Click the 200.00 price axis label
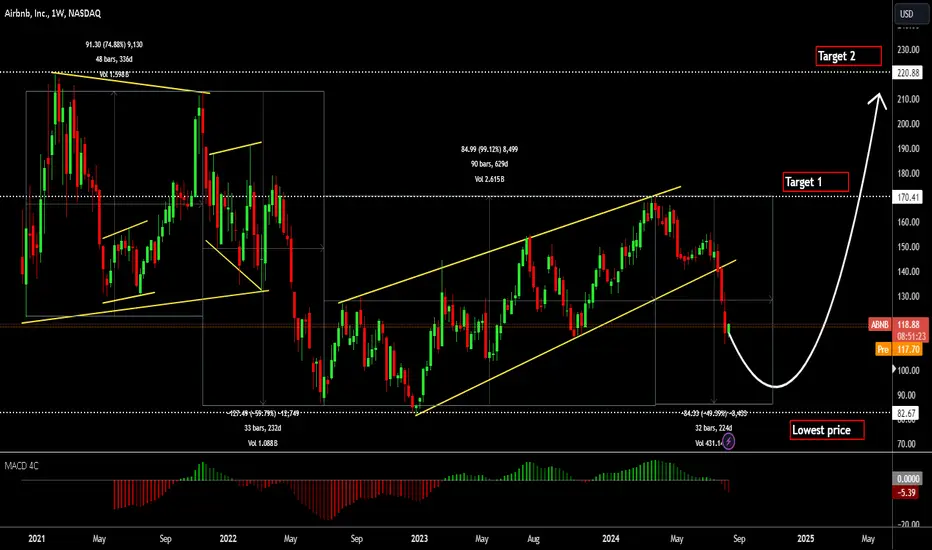The height and width of the screenshot is (550, 932). pos(908,124)
